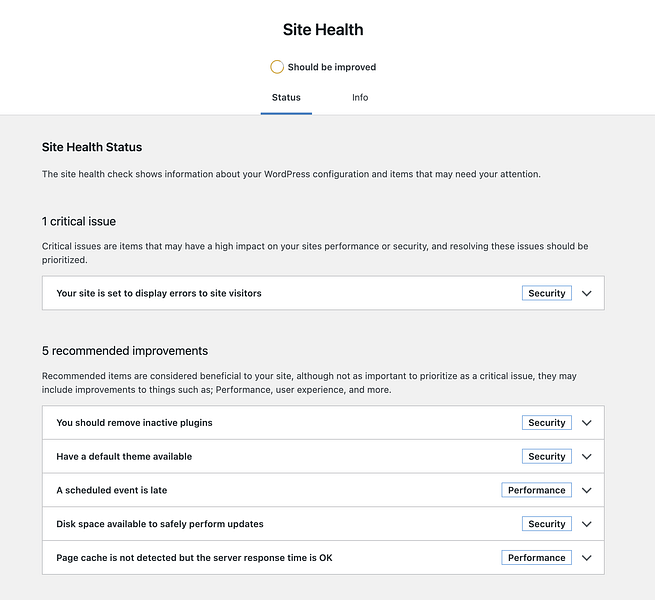This screenshot has height=600, width=655.
Task: Click Security badge on default theme row
Action: (x=547, y=457)
